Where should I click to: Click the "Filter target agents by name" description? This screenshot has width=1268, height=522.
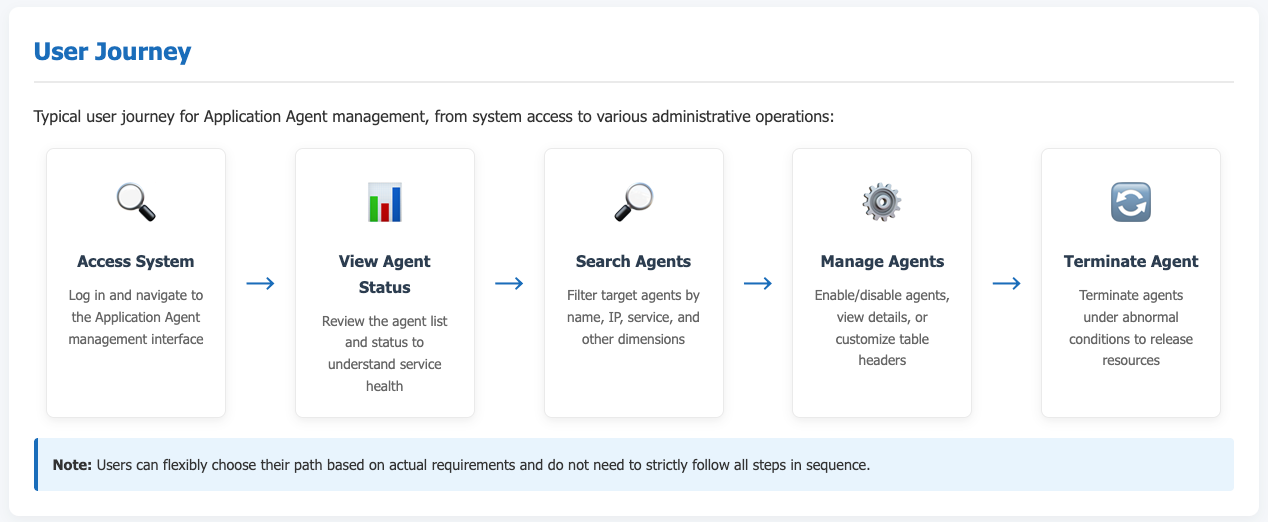633,317
